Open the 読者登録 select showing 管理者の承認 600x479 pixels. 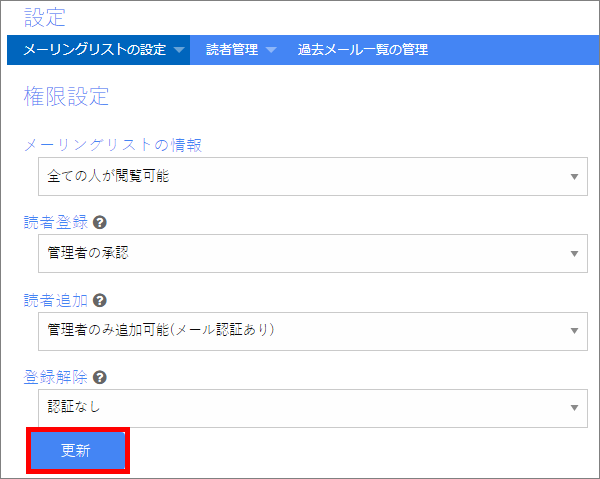313,253
